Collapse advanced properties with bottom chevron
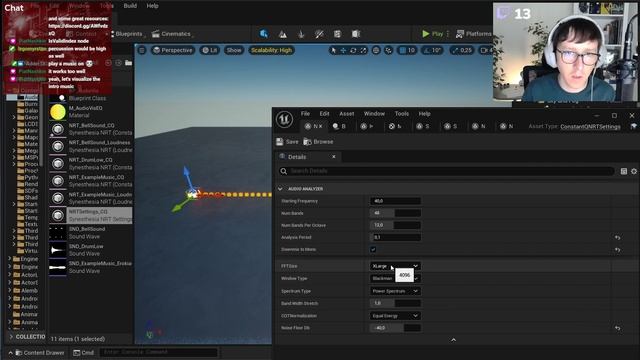Screen dimensions: 640x360 click(x=453, y=340)
